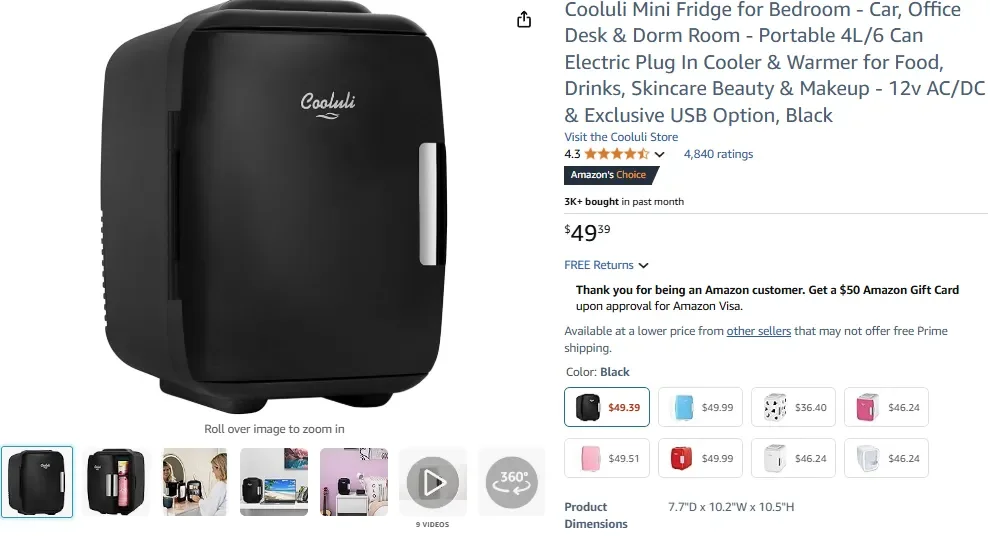
Task: Open the 4,840 ratings link
Action: click(x=719, y=154)
